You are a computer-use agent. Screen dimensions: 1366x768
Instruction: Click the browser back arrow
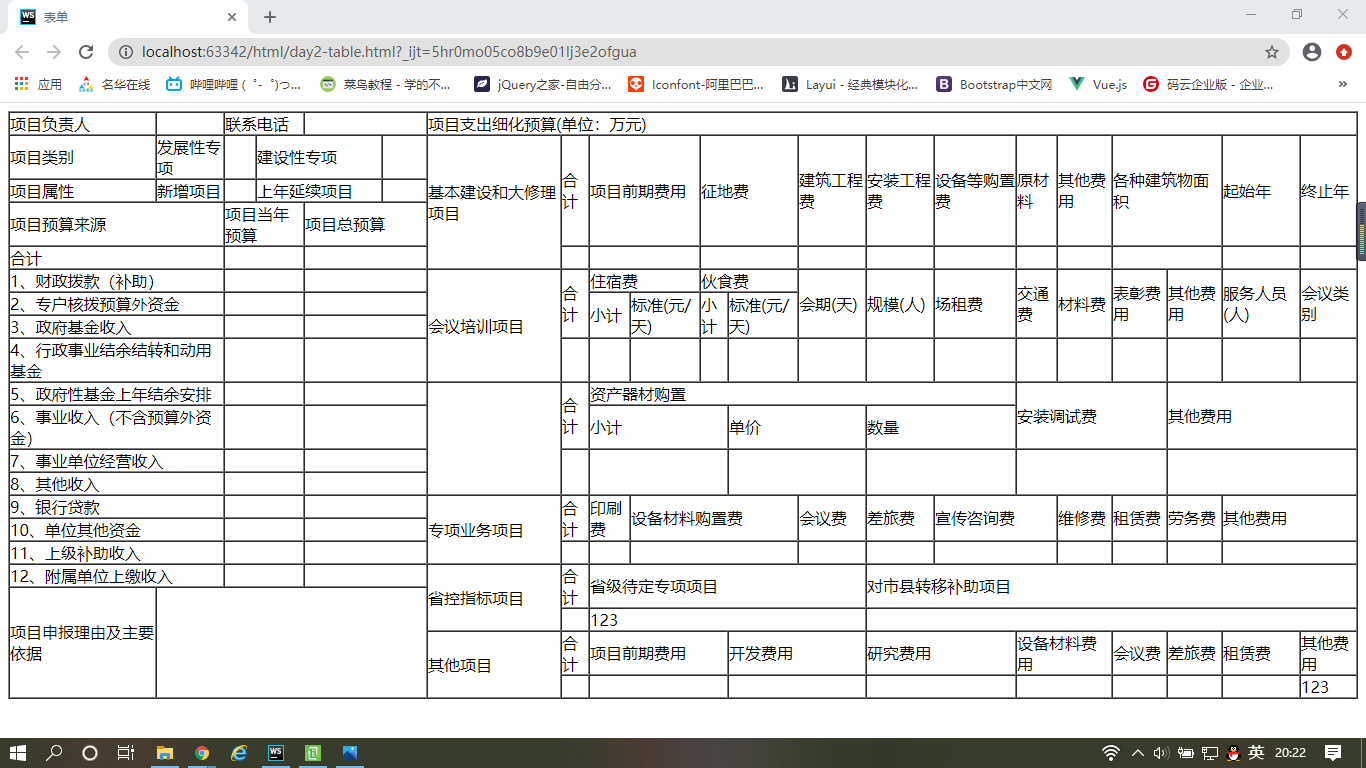[x=22, y=52]
